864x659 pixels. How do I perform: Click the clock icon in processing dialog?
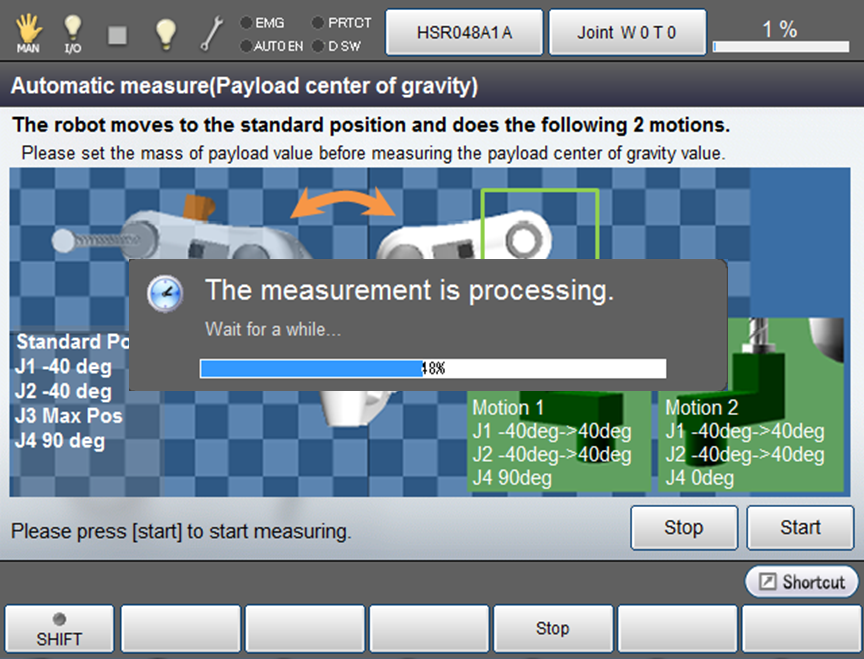click(165, 292)
